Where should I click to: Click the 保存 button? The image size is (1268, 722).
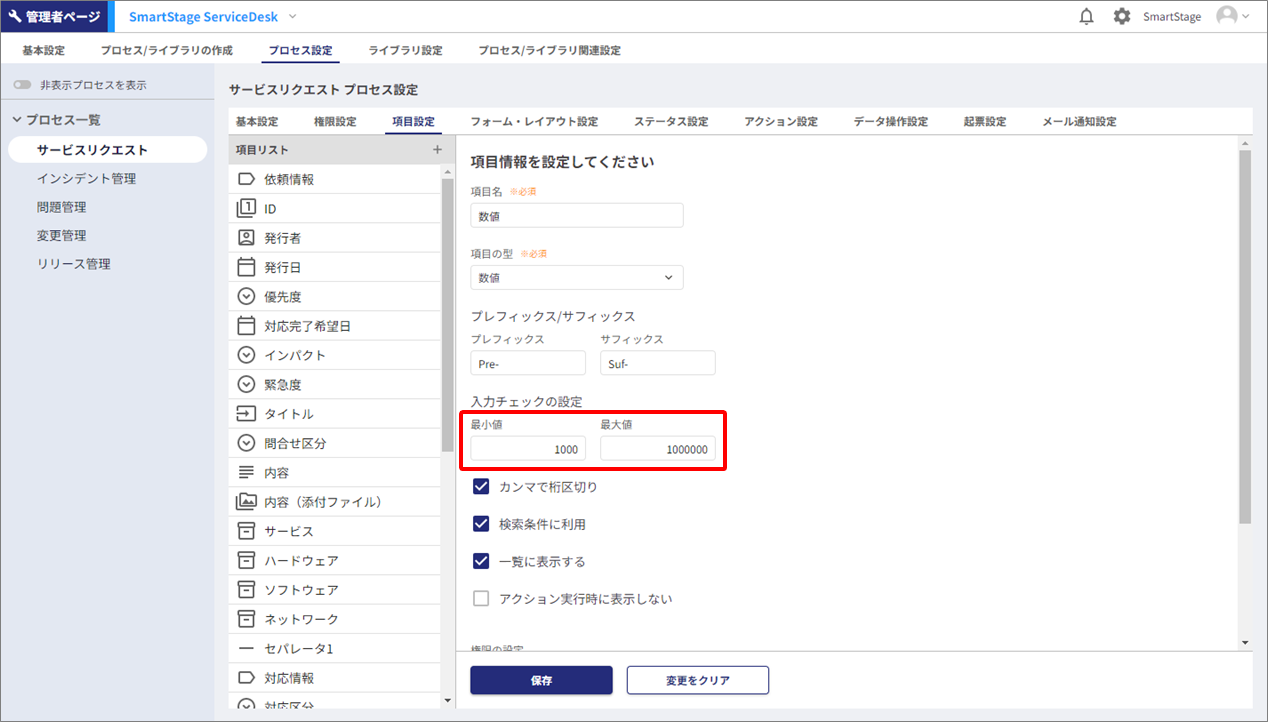(541, 680)
